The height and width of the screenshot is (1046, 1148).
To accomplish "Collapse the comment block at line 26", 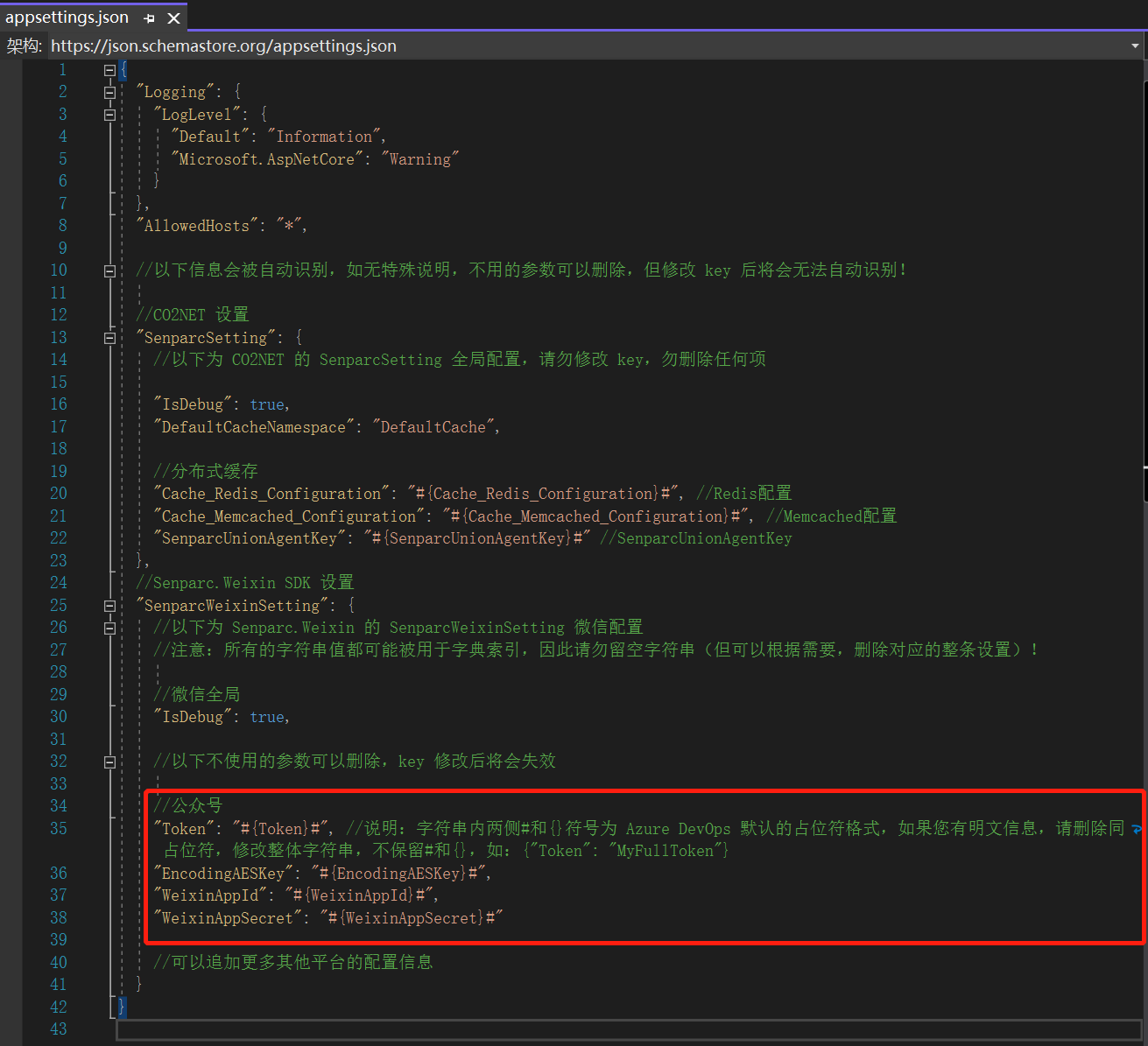I will pos(109,628).
